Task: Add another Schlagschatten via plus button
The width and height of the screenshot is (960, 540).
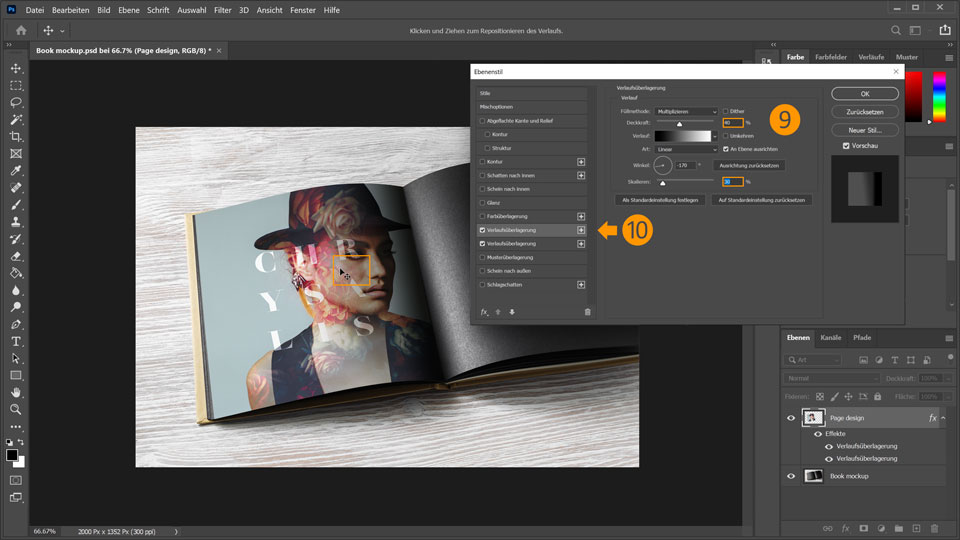Action: (x=581, y=285)
